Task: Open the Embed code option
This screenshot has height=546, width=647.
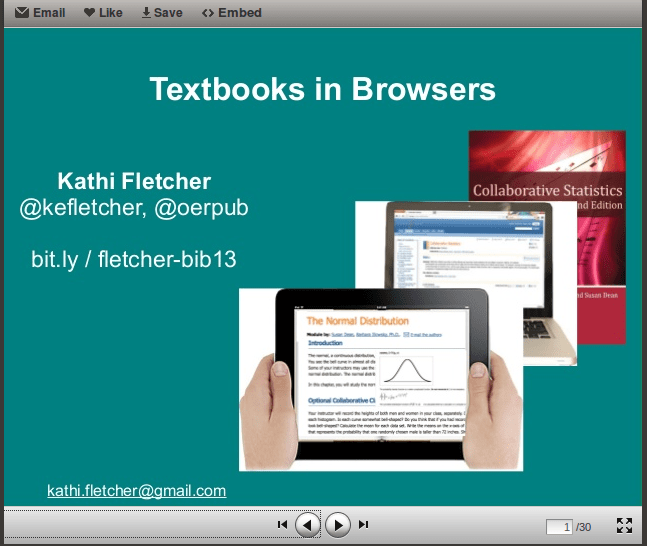Action: coord(231,13)
